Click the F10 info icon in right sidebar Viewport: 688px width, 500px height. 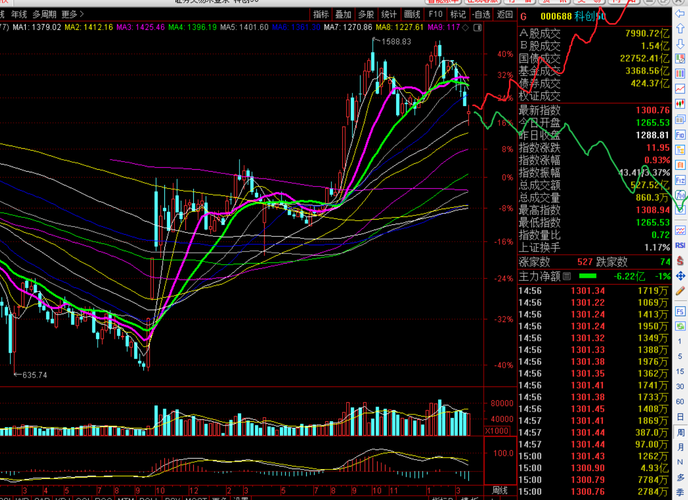(680, 135)
